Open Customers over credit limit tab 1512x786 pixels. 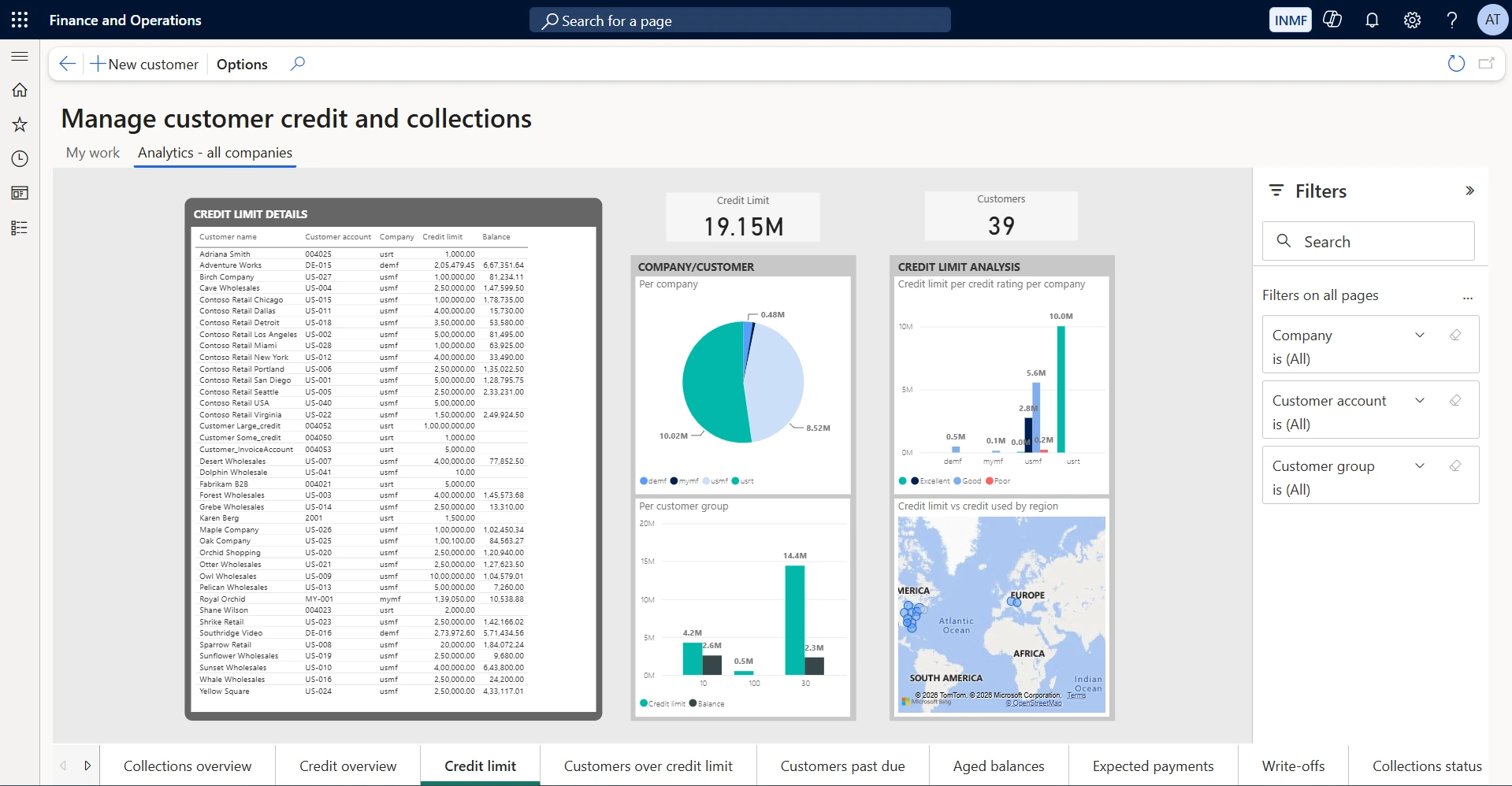coord(648,766)
